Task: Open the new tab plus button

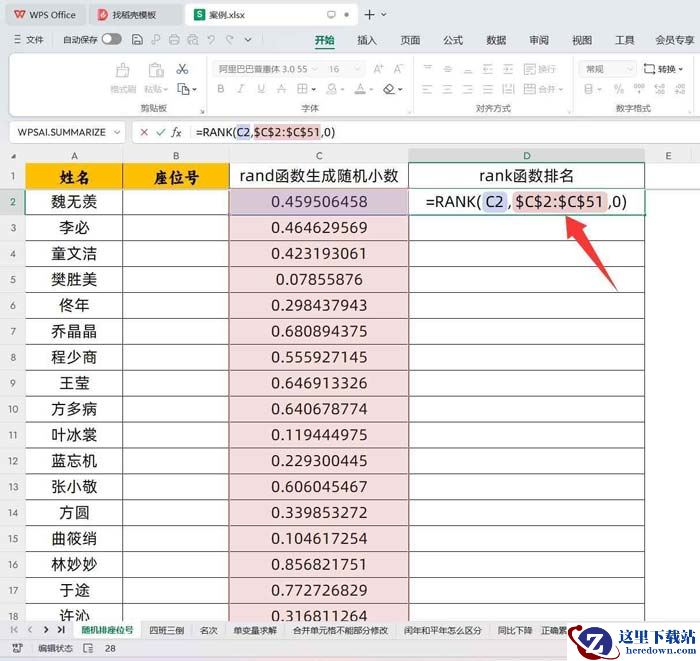Action: click(370, 15)
